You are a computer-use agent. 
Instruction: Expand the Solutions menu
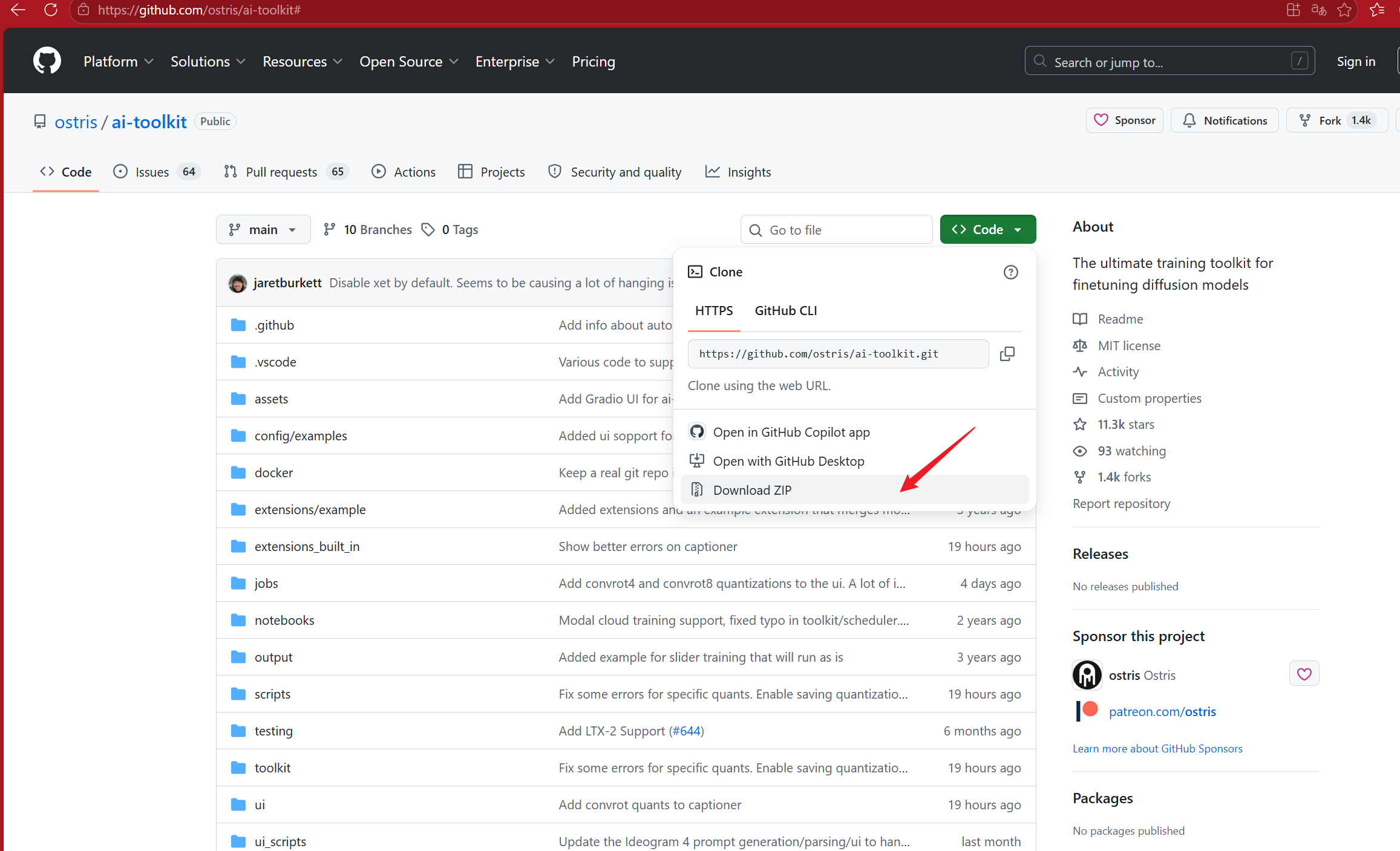[208, 62]
